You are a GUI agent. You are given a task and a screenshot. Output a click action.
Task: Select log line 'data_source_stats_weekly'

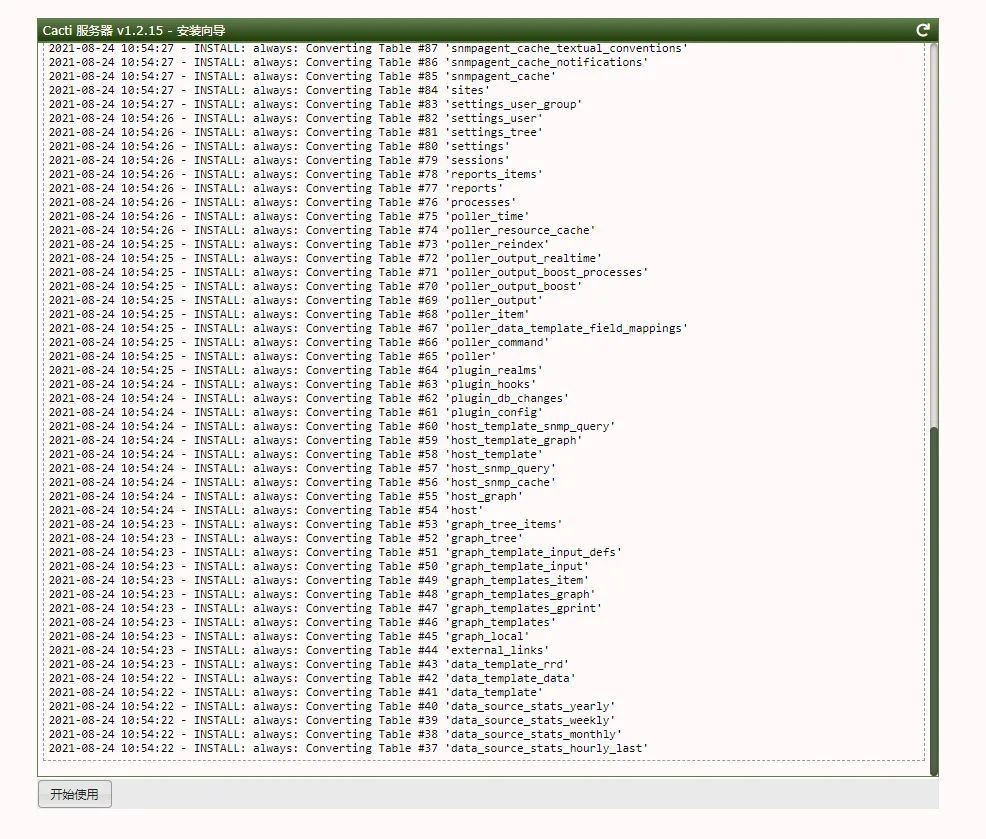(331, 720)
